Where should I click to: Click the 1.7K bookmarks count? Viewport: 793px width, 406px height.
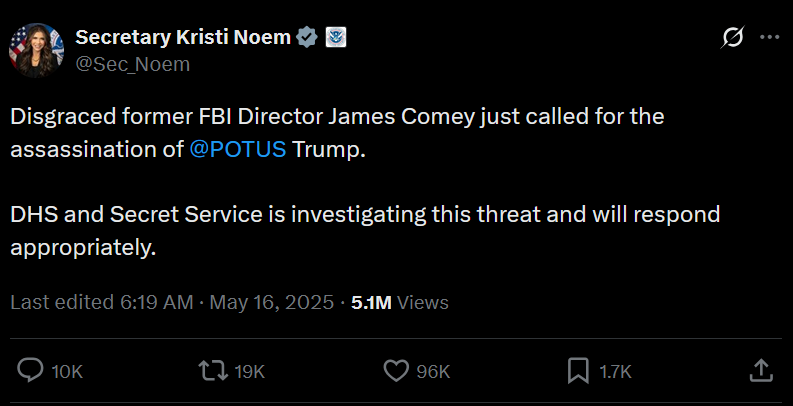[615, 372]
